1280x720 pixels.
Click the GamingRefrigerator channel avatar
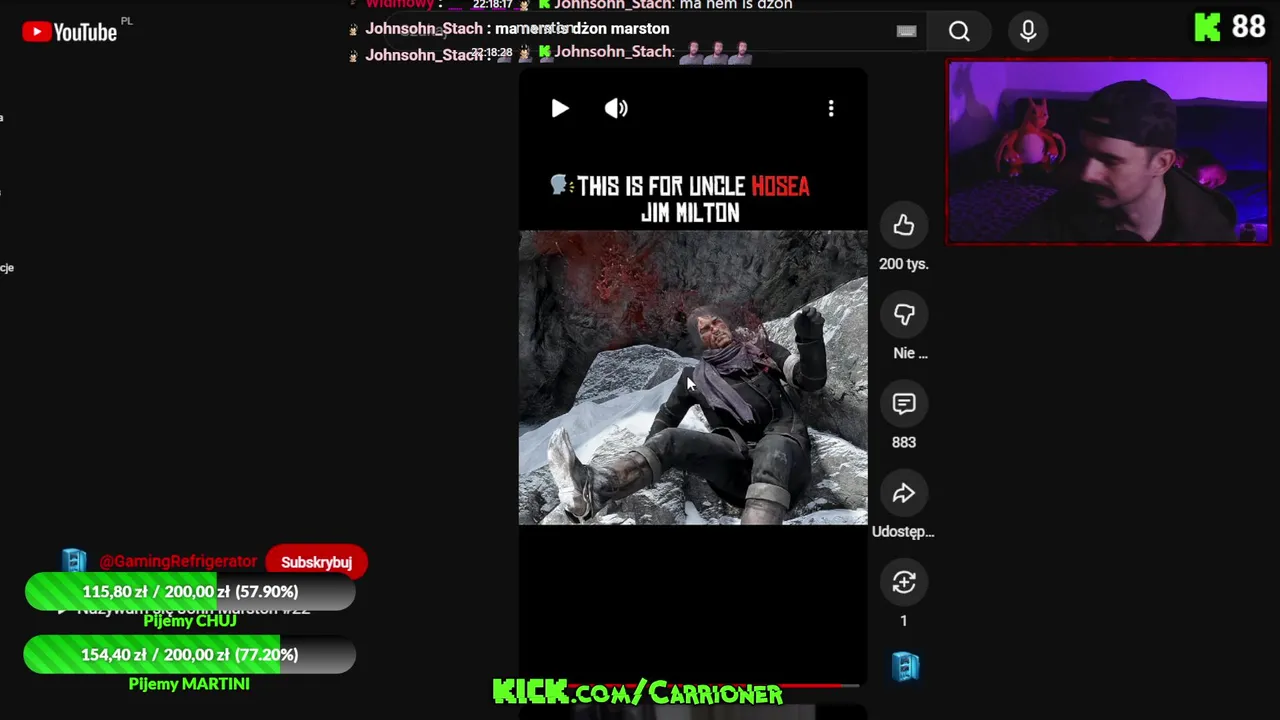pos(74,560)
